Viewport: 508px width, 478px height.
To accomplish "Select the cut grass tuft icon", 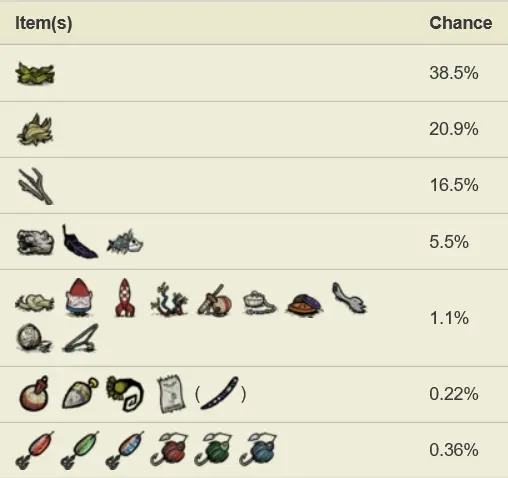I will click(35, 130).
